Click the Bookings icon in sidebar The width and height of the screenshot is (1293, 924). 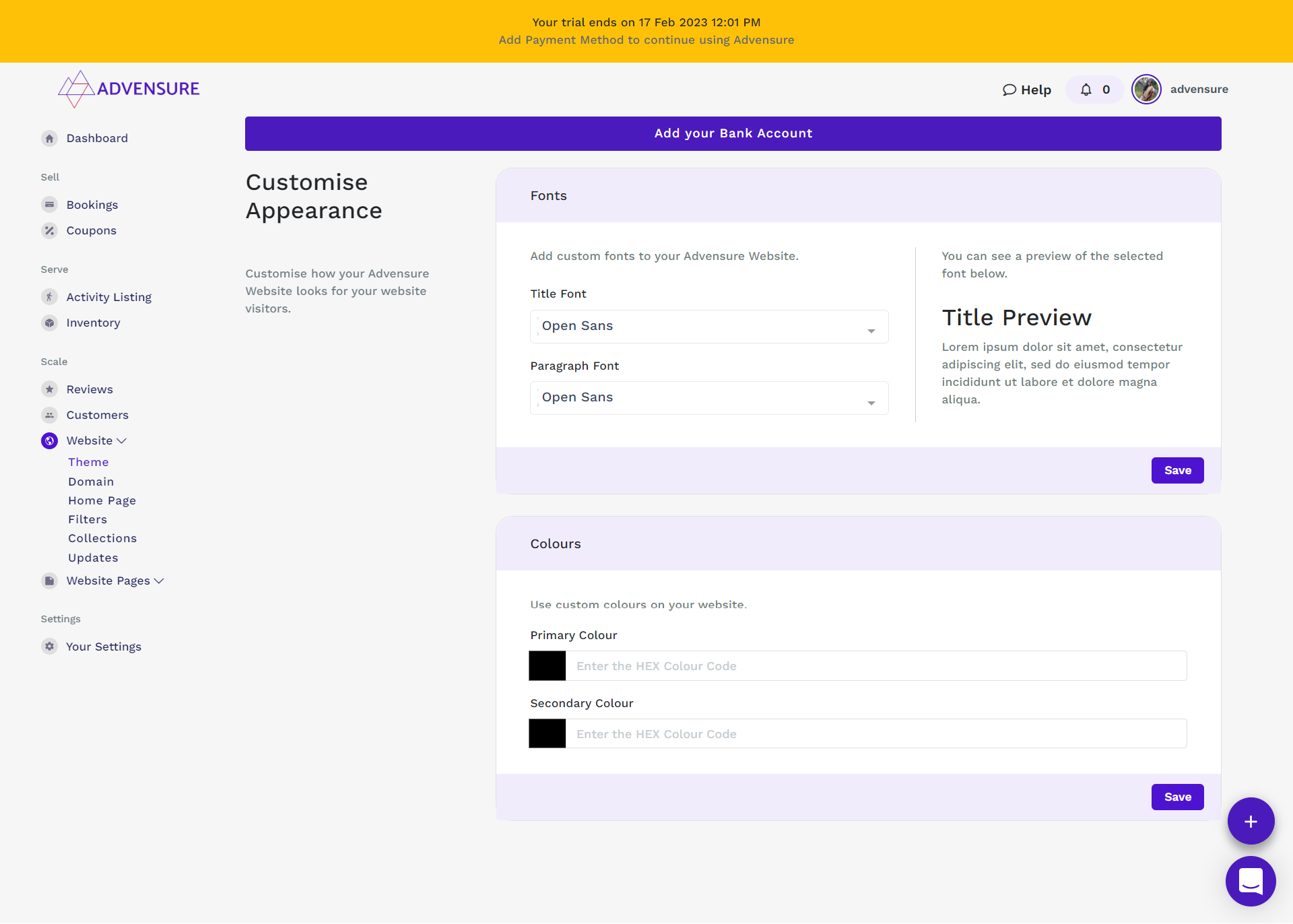click(x=48, y=204)
